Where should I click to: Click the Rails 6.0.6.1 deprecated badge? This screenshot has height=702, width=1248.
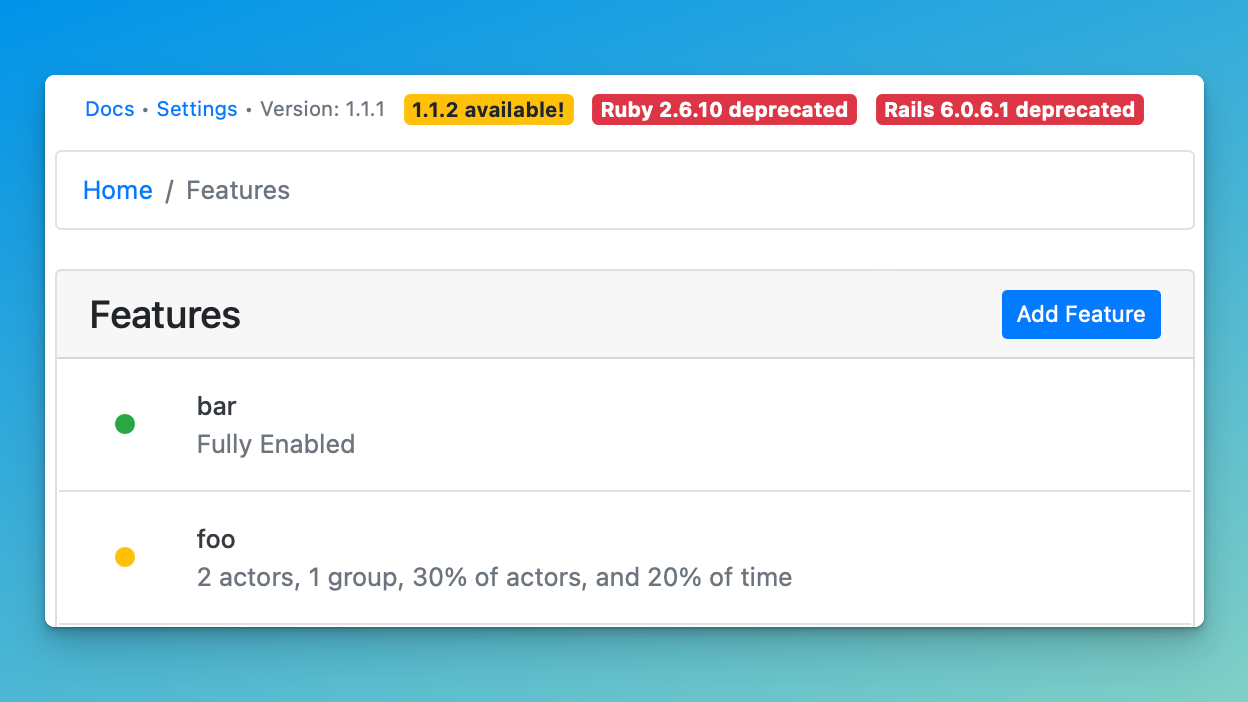pyautogui.click(x=1010, y=110)
